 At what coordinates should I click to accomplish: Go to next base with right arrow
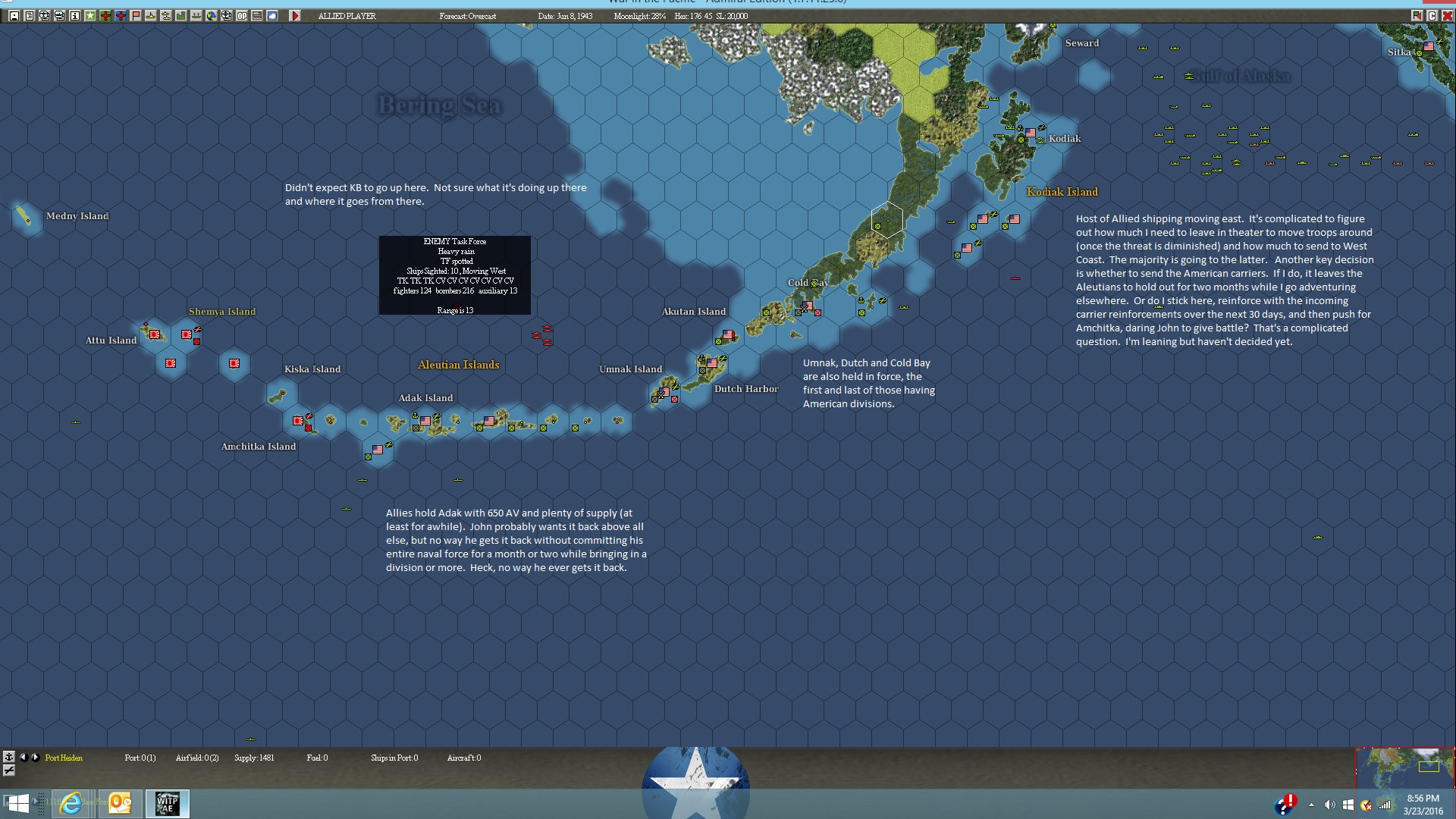tap(35, 757)
